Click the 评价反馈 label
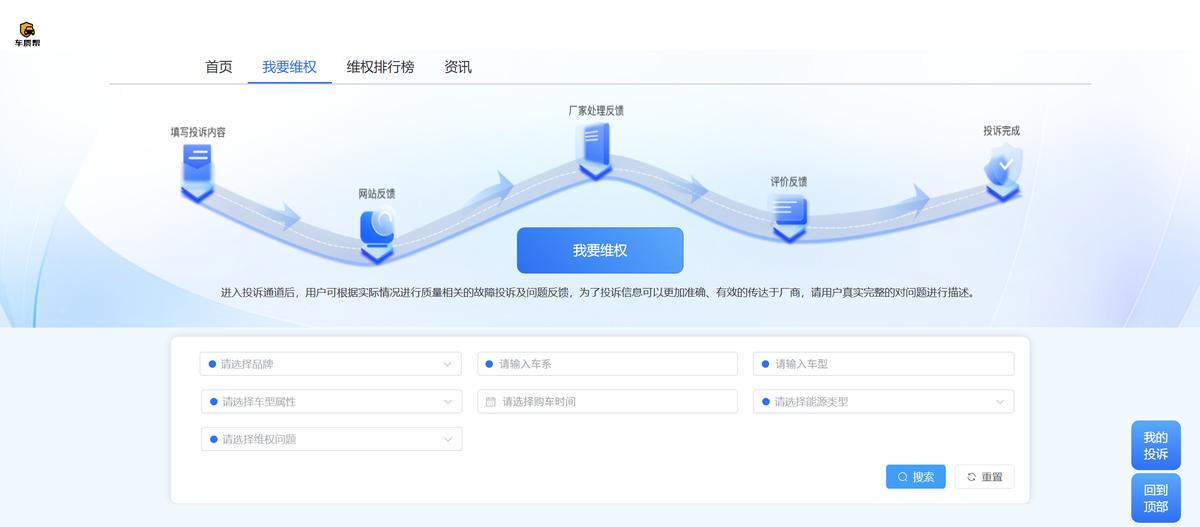The width and height of the screenshot is (1200, 527). 789,182
